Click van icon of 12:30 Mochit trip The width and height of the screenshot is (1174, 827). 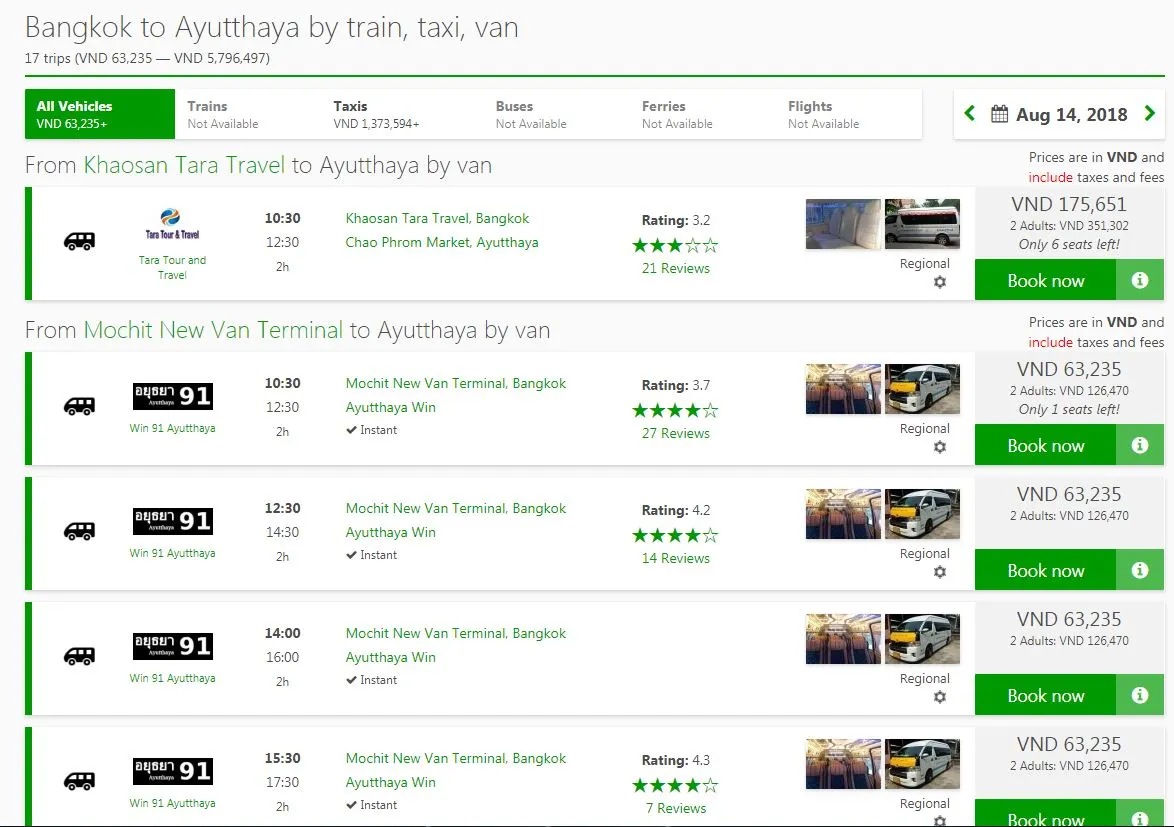(79, 531)
